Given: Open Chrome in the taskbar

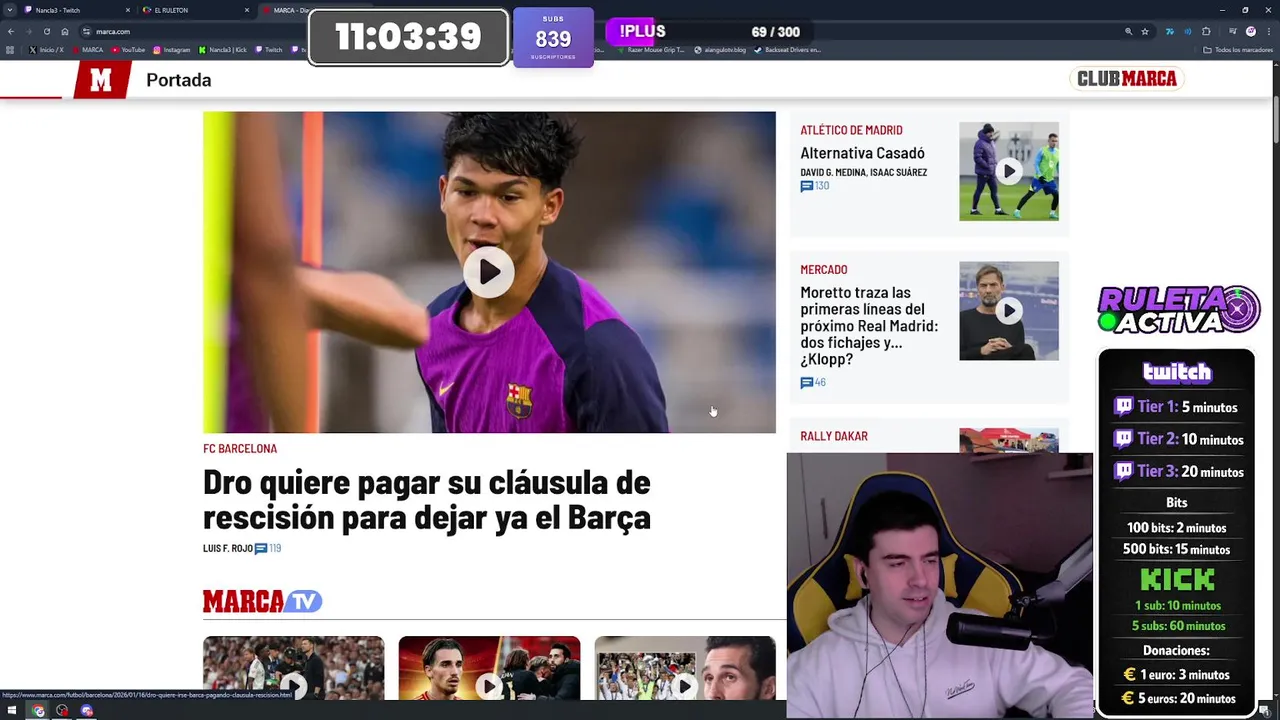Looking at the screenshot, I should 38,711.
